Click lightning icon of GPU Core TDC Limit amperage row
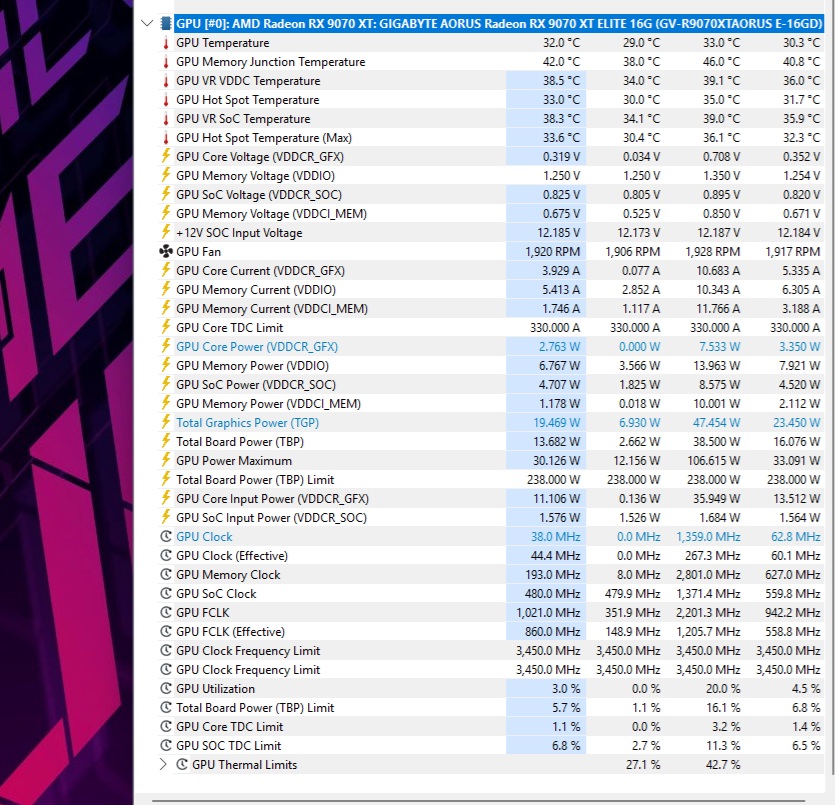This screenshot has width=835, height=805. pyautogui.click(x=166, y=327)
